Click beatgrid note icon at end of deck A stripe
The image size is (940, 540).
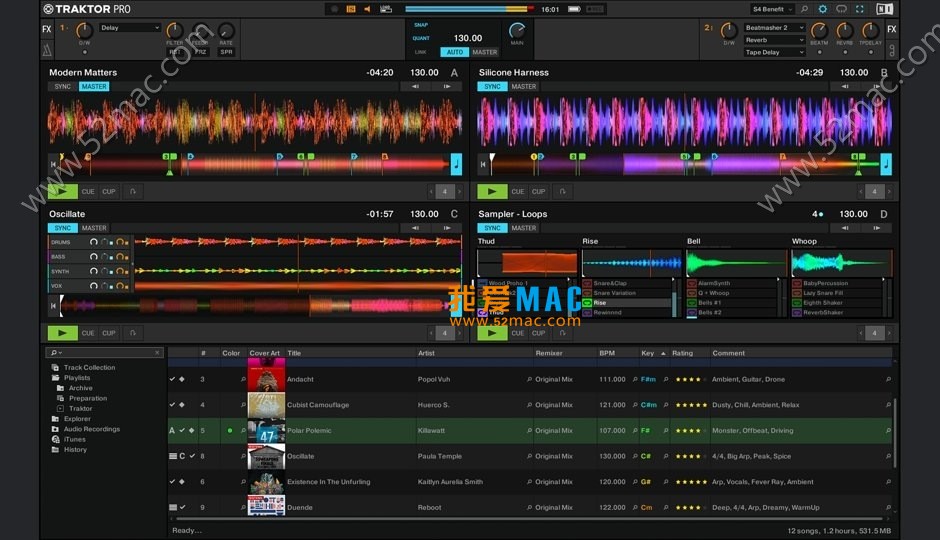(456, 164)
